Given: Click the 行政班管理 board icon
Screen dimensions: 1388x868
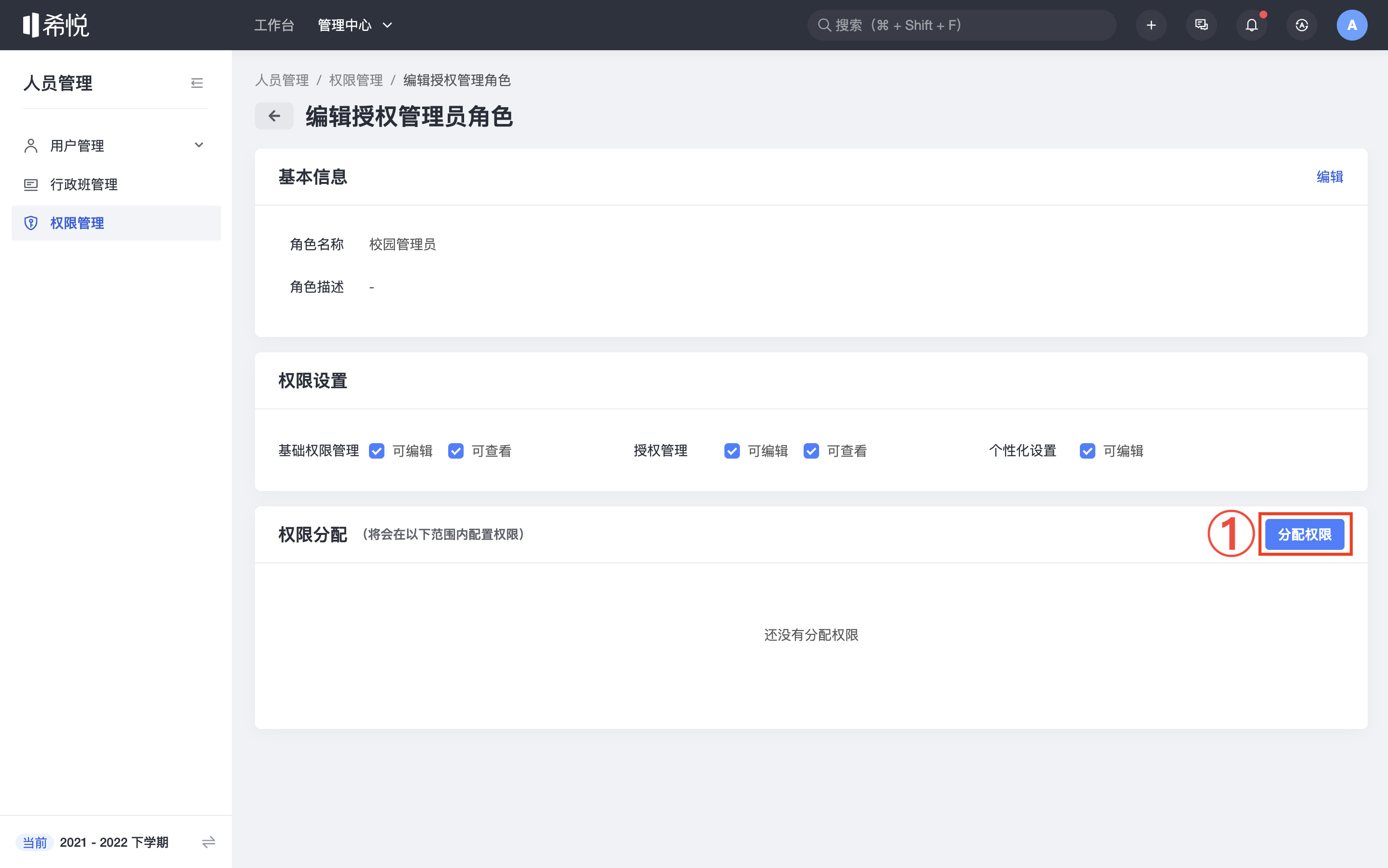Looking at the screenshot, I should pyautogui.click(x=31, y=184).
